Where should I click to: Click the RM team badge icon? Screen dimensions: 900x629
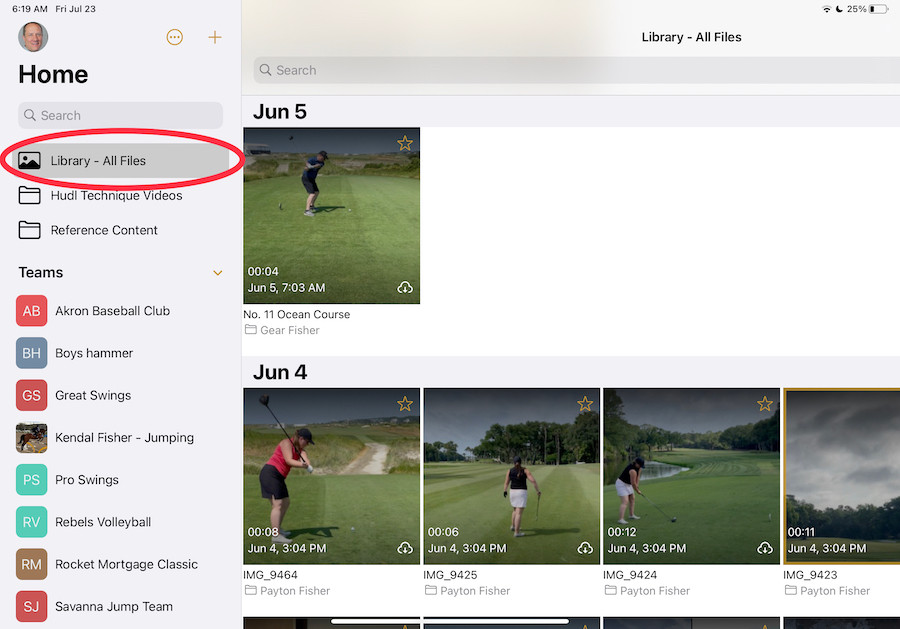32,564
